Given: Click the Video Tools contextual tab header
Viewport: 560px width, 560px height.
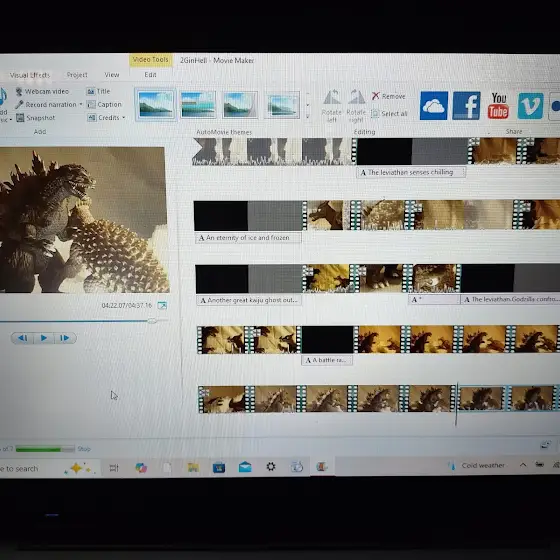Looking at the screenshot, I should pos(150,60).
